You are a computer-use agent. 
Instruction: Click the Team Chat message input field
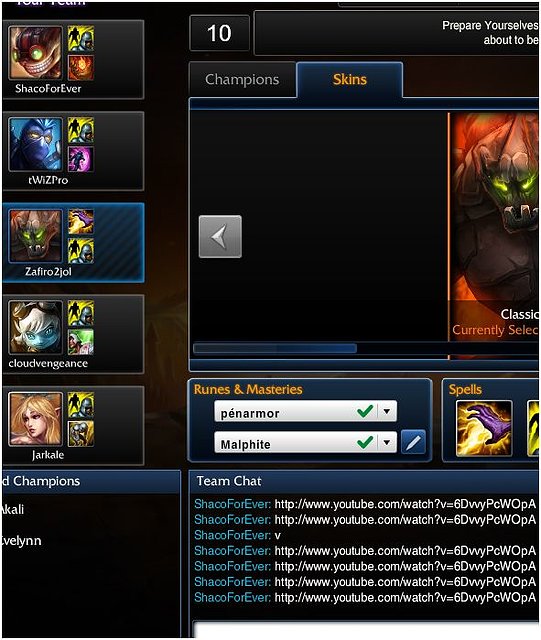(x=366, y=630)
